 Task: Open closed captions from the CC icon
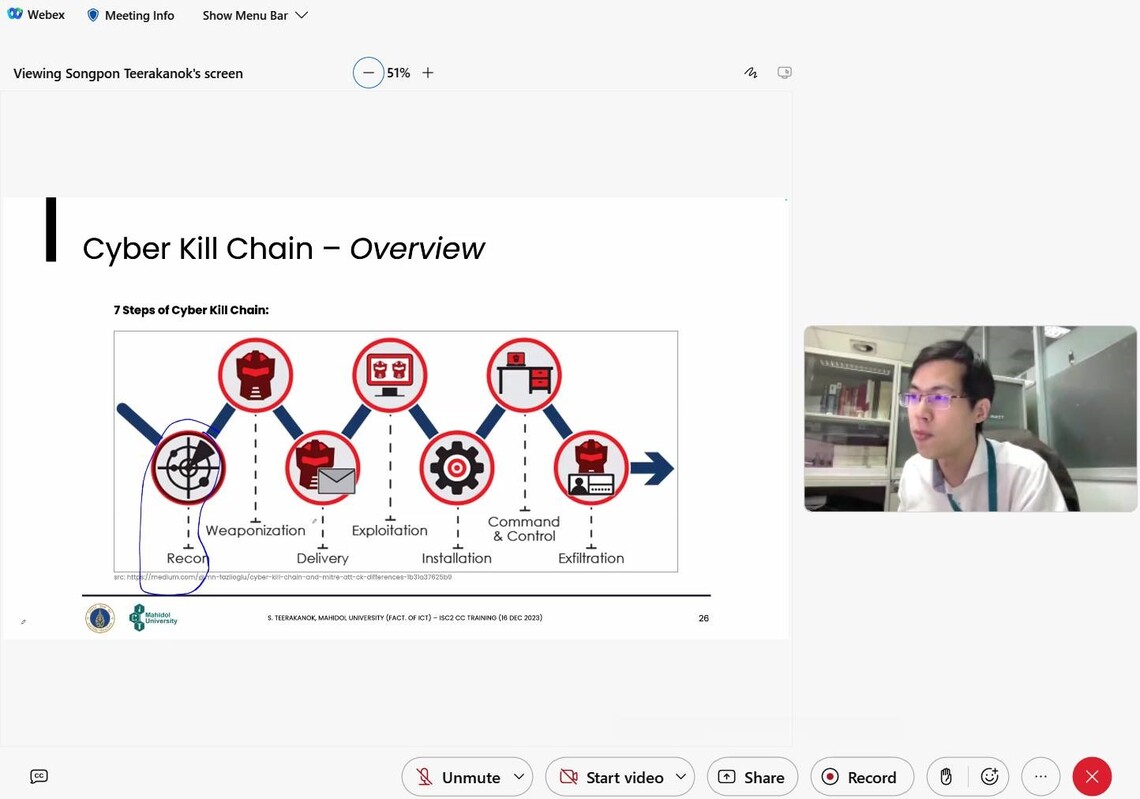point(39,776)
